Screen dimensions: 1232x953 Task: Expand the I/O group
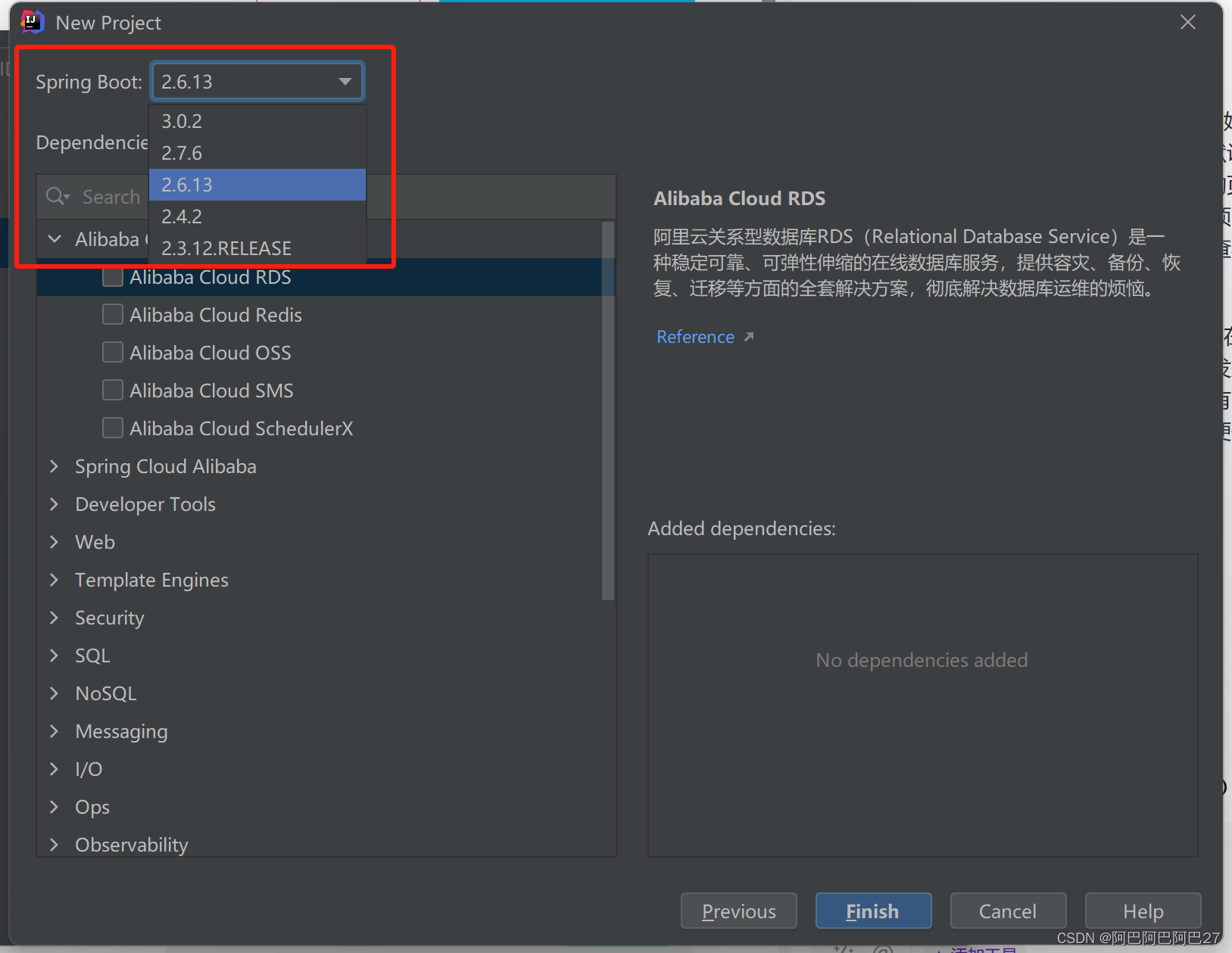(x=55, y=769)
